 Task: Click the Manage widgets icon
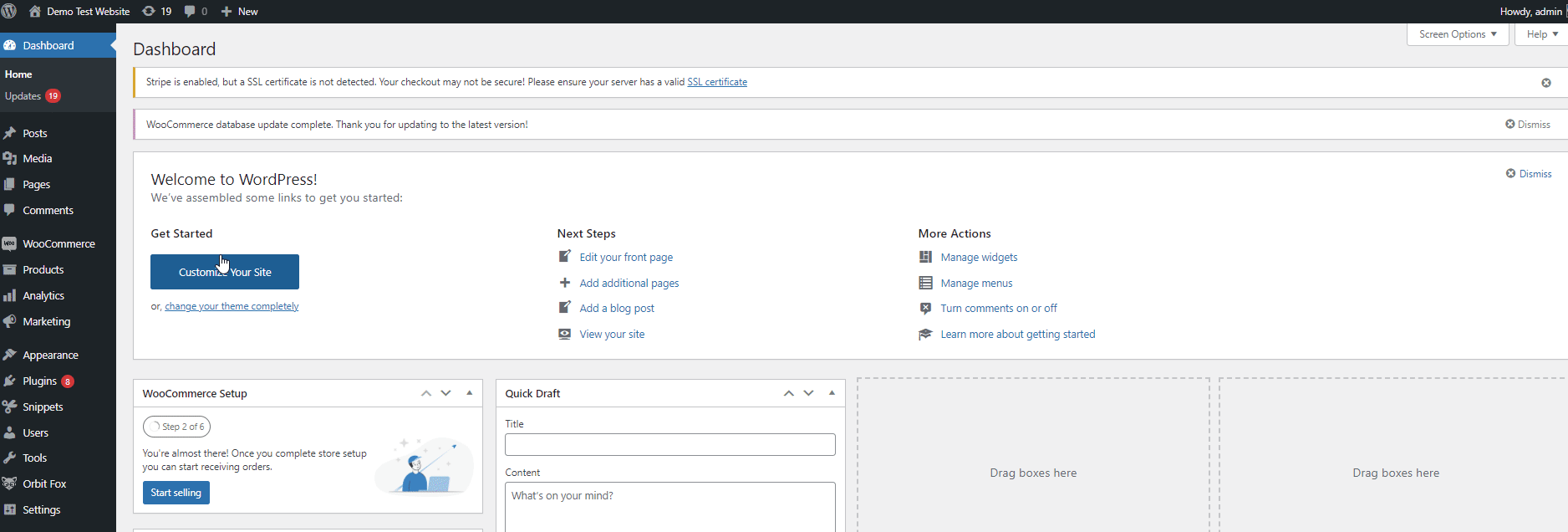(925, 257)
